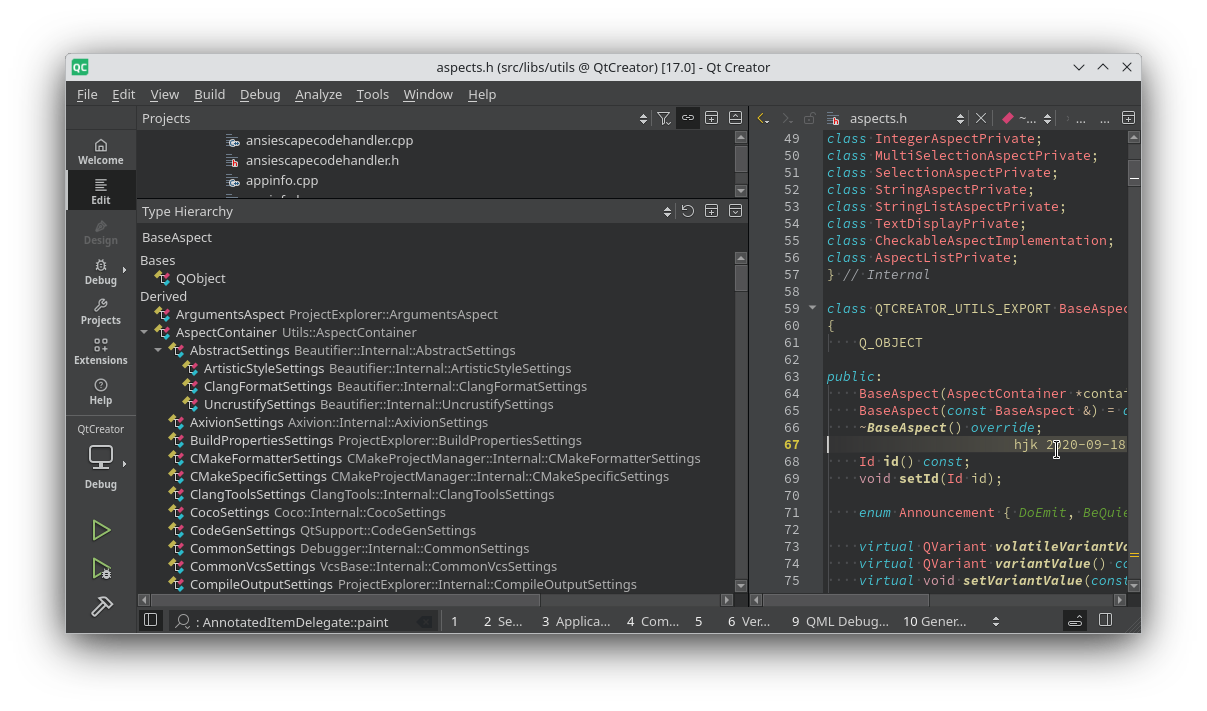This screenshot has height=711, width=1207.
Task: Start debugging with the run-debug icon
Action: 101,569
